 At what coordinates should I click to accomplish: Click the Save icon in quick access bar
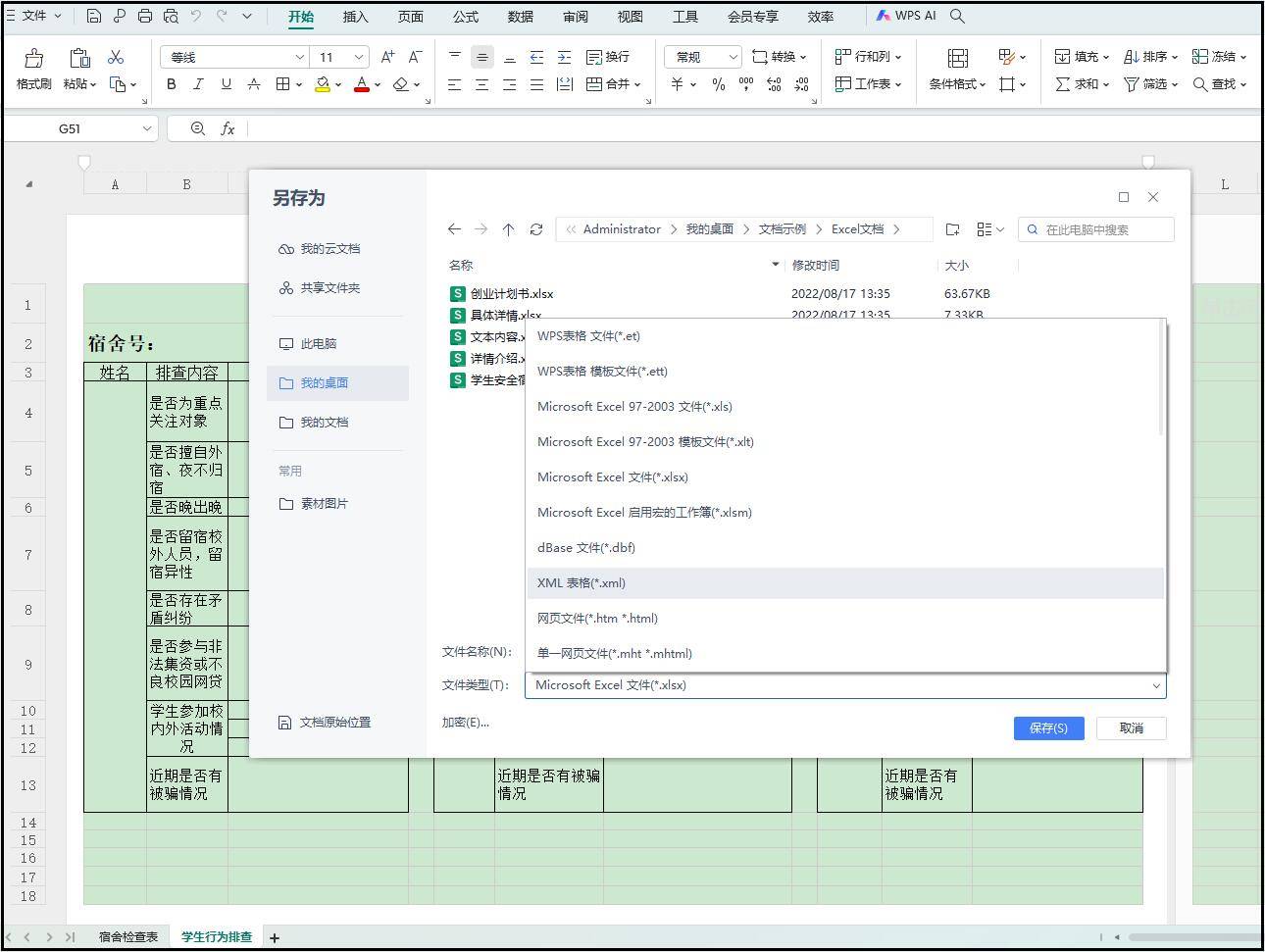94,16
